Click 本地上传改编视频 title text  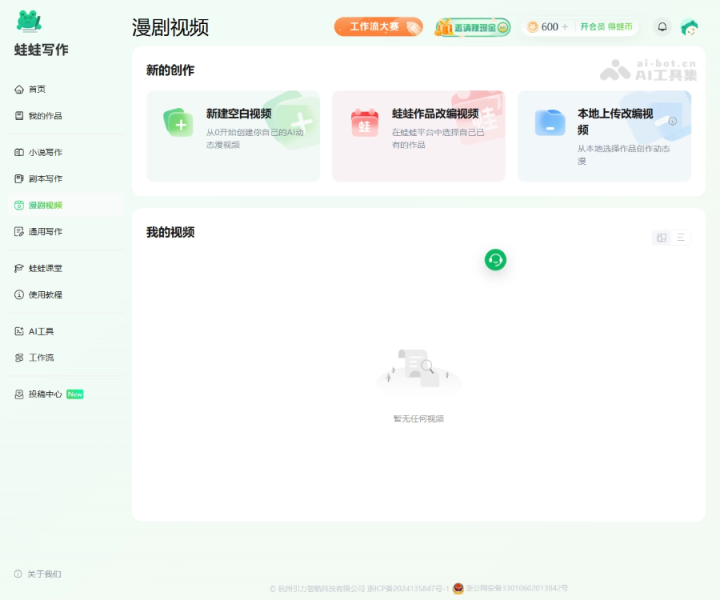[615, 122]
